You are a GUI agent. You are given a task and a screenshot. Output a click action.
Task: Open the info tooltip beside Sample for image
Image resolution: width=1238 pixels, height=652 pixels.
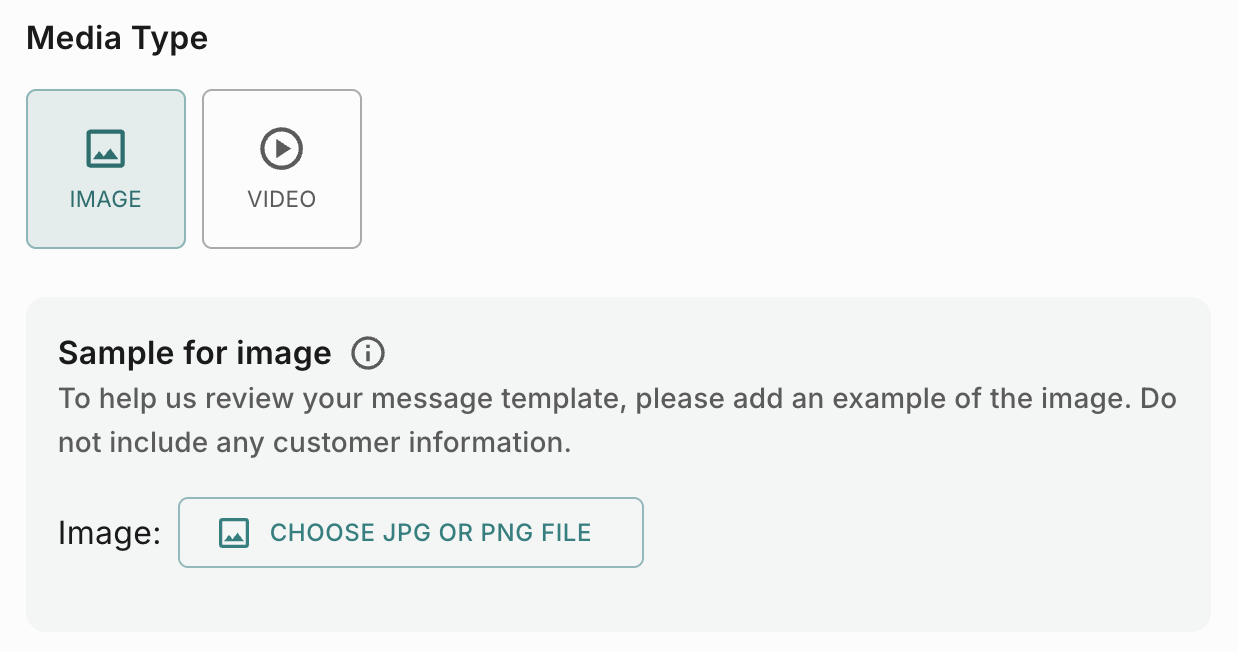pos(368,353)
